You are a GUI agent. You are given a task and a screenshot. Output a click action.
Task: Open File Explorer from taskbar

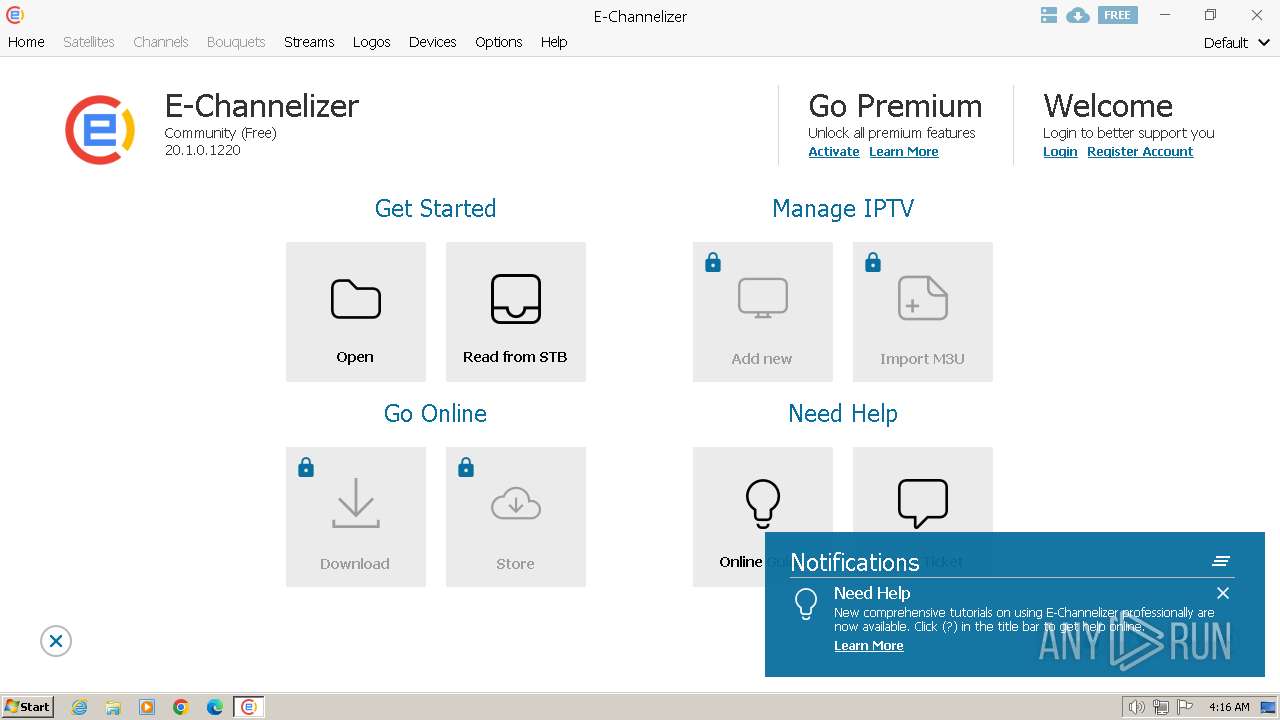[x=113, y=707]
